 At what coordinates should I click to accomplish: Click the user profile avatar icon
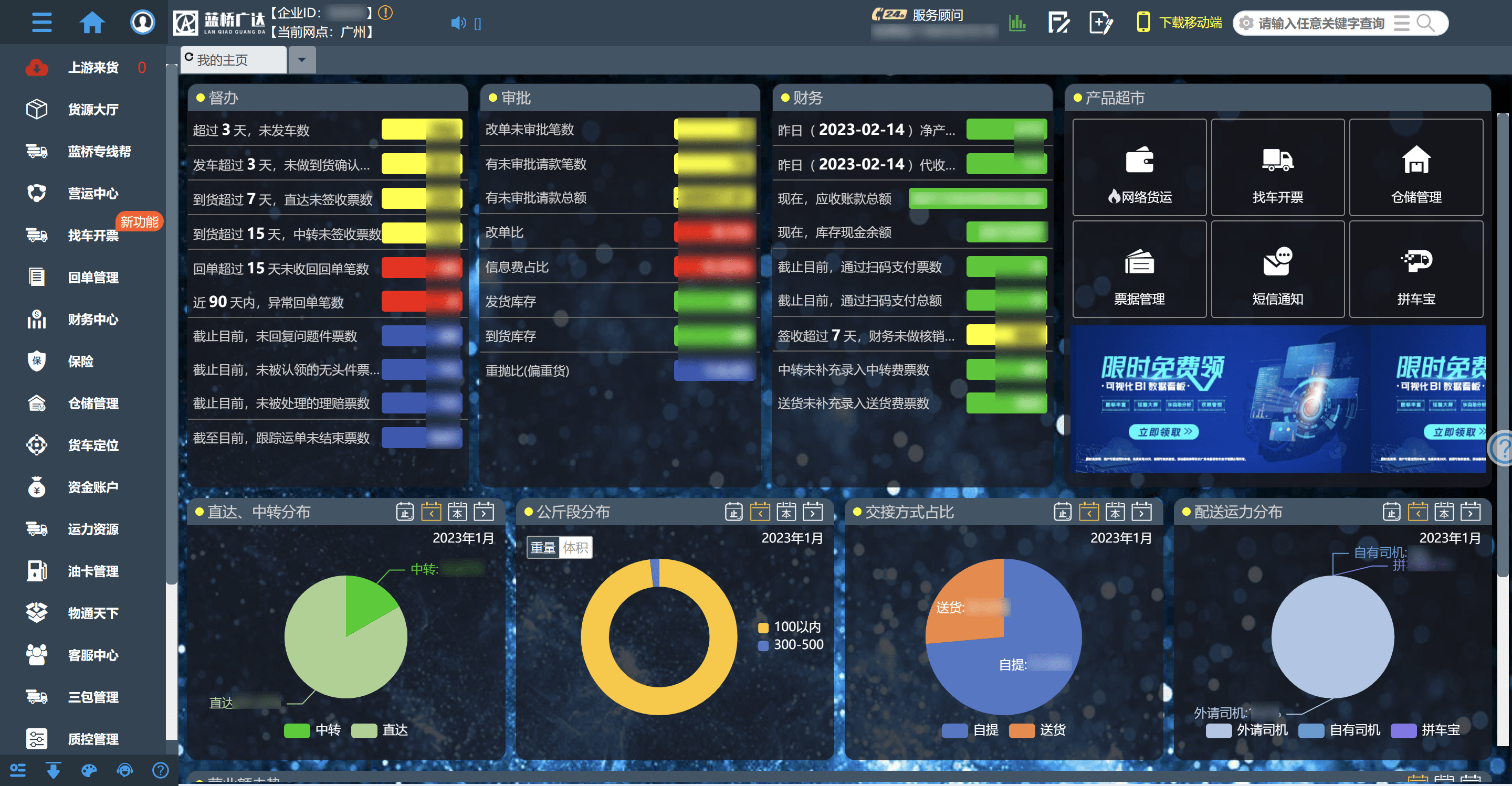142,23
